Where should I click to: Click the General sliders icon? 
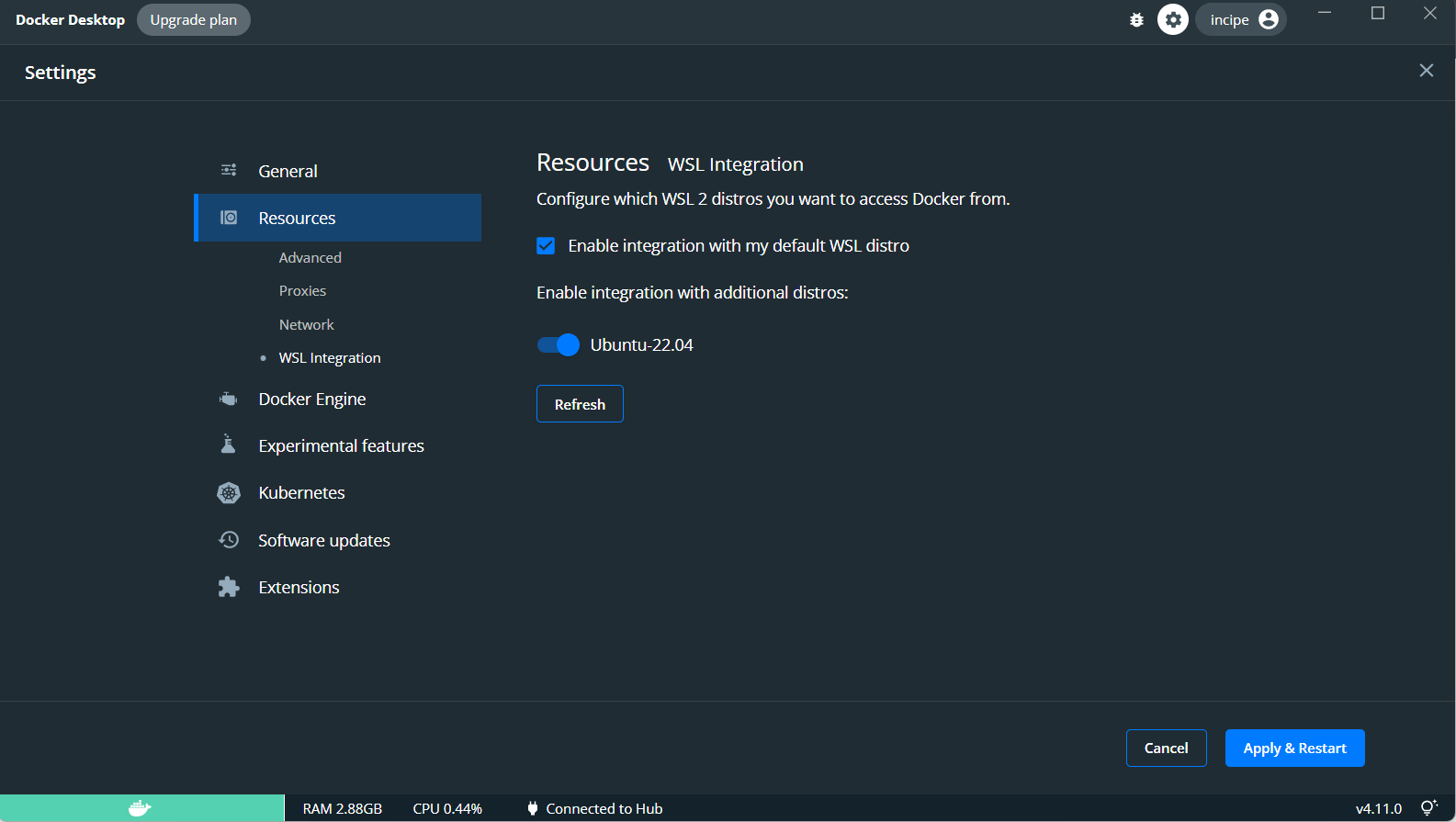coord(229,170)
